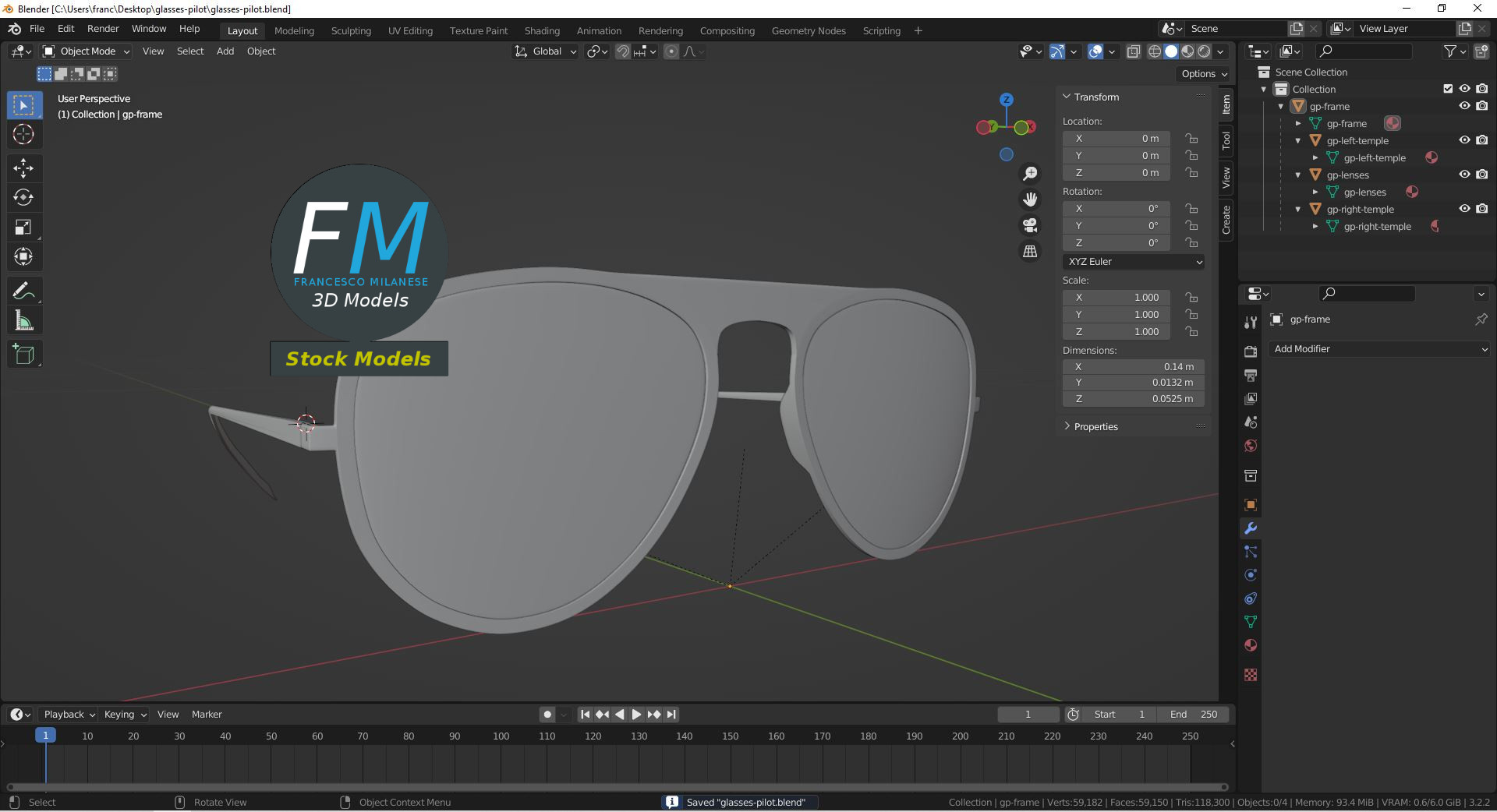Open the Render menu
The height and width of the screenshot is (812, 1497).
pos(103,29)
